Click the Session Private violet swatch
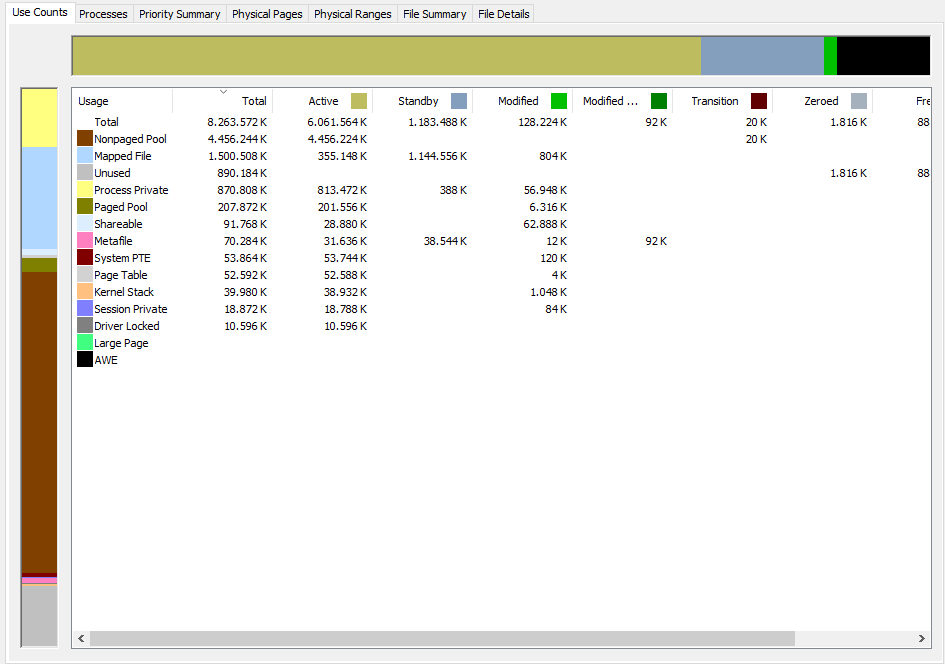Screen dimensions: 945x664 point(85,309)
